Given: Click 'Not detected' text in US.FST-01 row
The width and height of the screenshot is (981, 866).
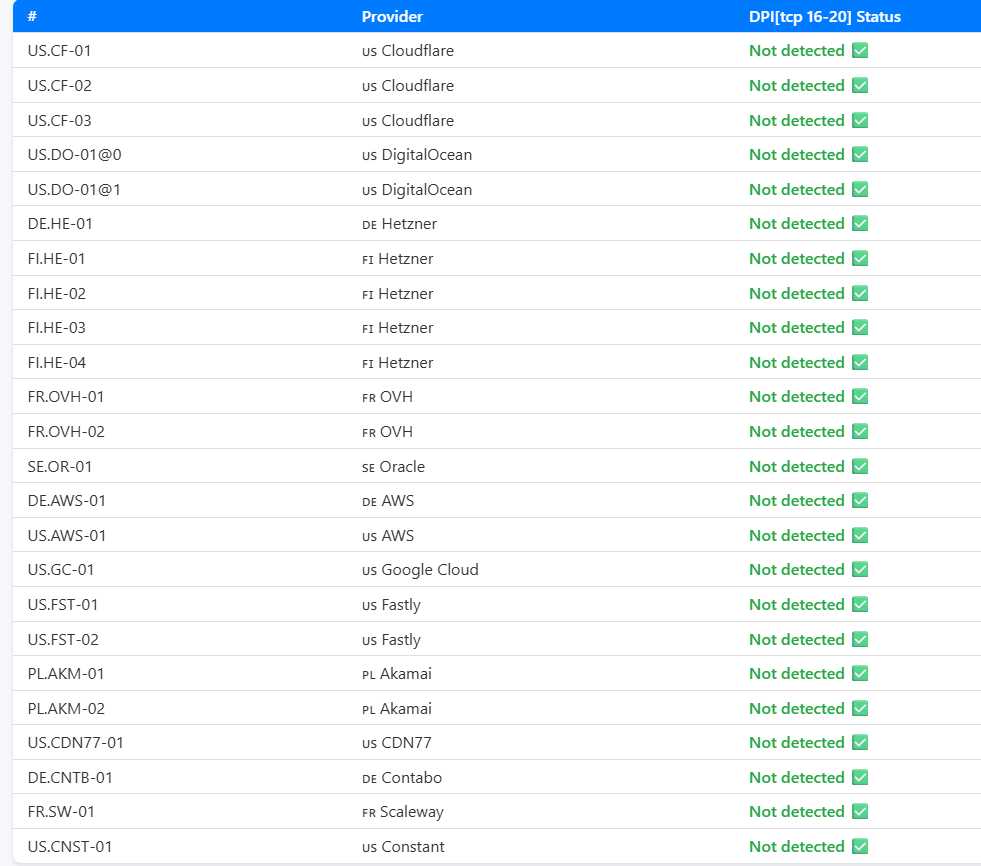Looking at the screenshot, I should [x=796, y=604].
